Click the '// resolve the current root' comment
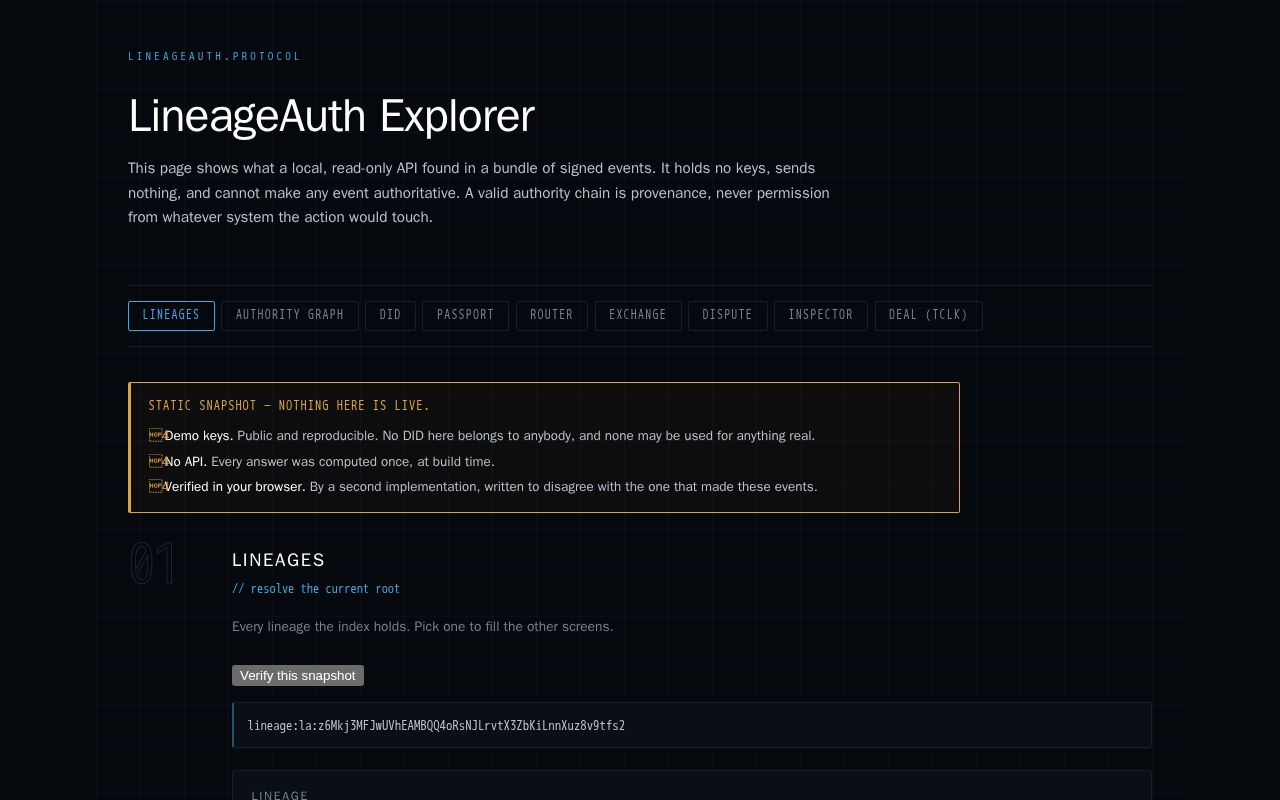Image resolution: width=1280 pixels, height=800 pixels. tap(316, 589)
